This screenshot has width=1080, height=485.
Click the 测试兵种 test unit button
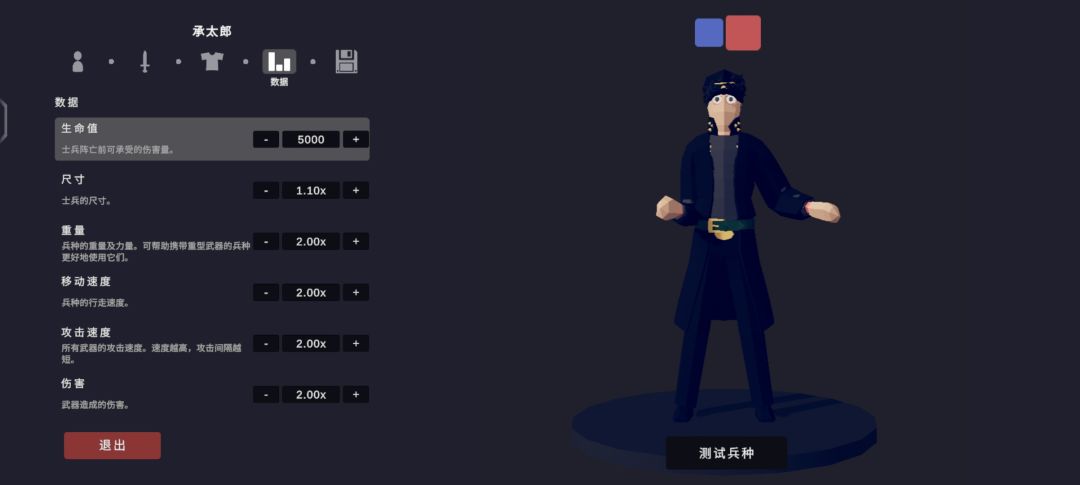coord(726,453)
